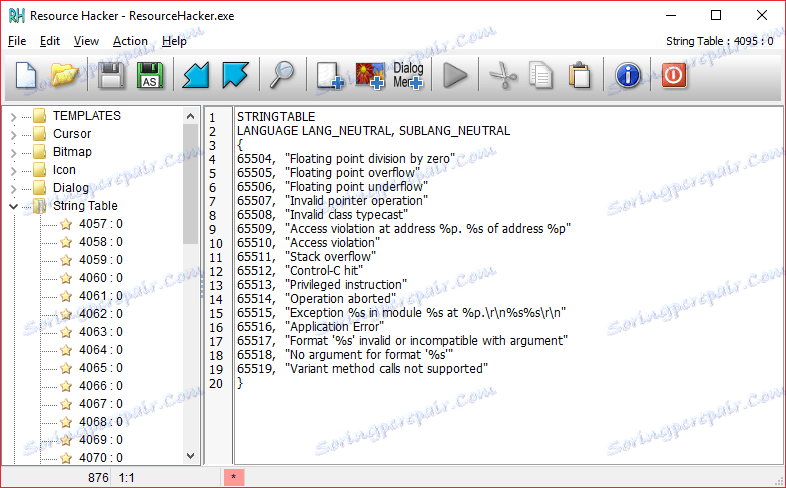Image resolution: width=786 pixels, height=488 pixels.
Task: Select string table entry 4058 : 0
Action: point(101,242)
